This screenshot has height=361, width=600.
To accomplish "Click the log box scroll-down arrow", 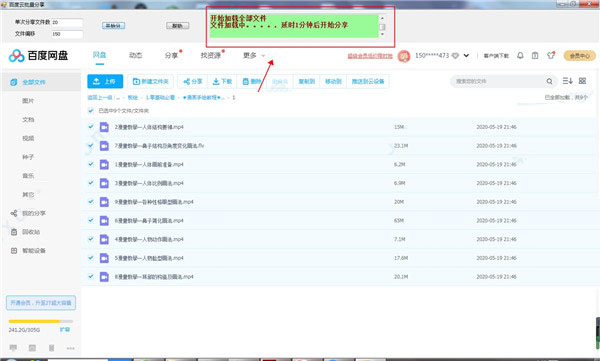I will point(382,34).
